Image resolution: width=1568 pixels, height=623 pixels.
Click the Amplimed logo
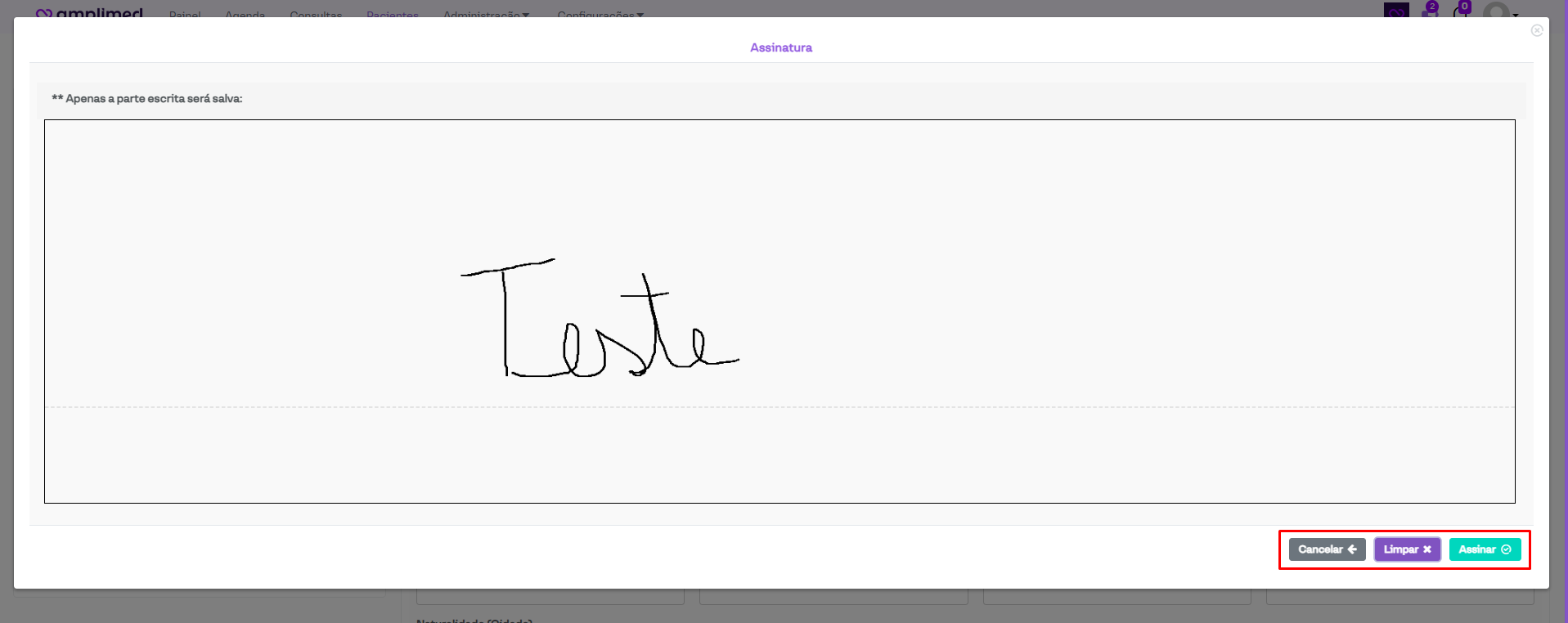pos(90,13)
